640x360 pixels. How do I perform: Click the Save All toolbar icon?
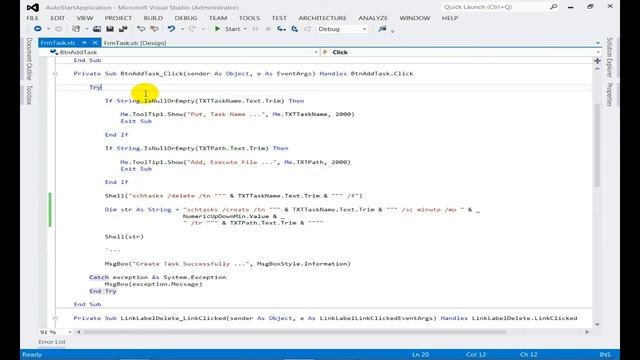pyautogui.click(x=123, y=29)
